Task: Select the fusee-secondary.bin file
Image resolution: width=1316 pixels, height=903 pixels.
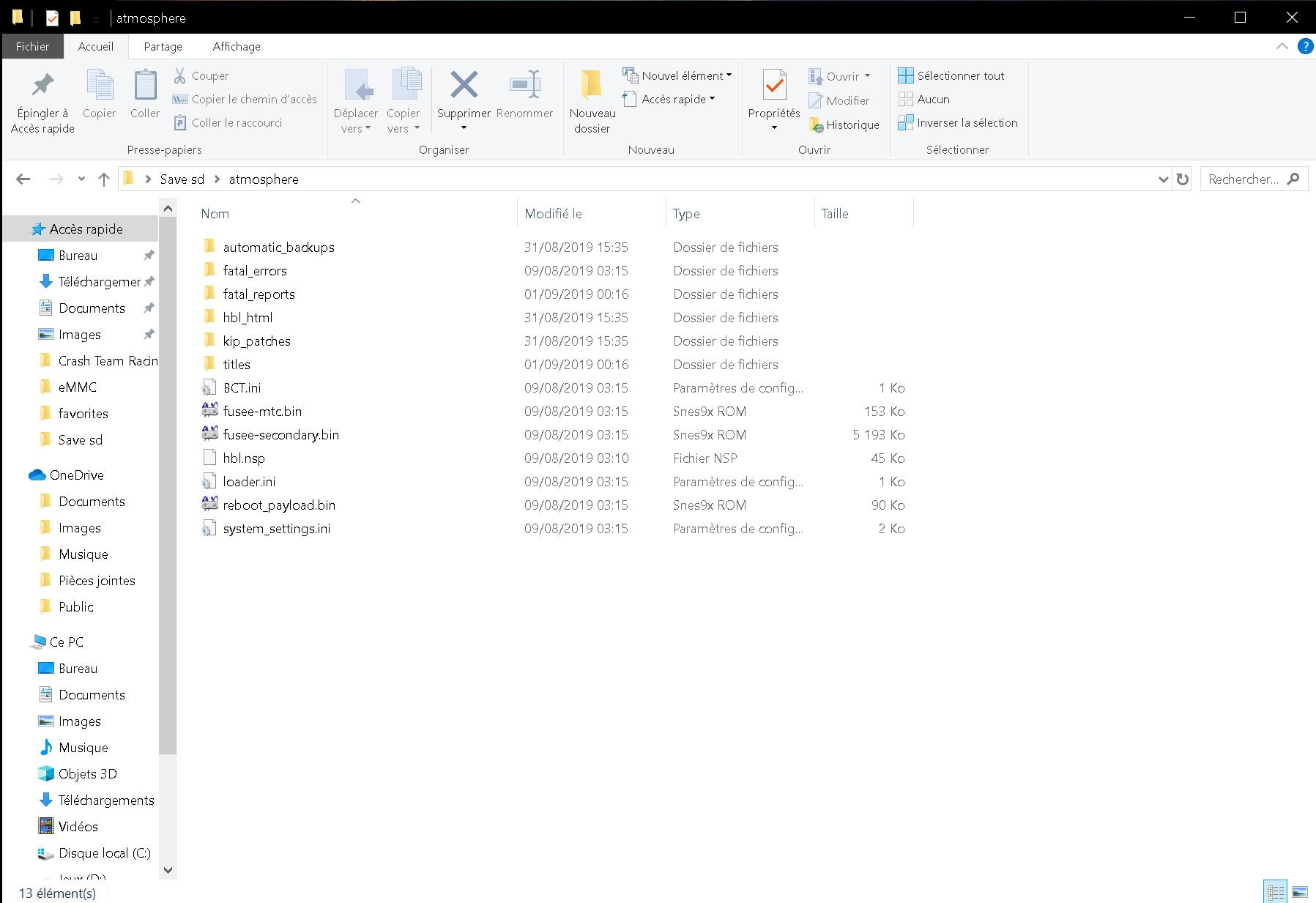Action: (x=281, y=435)
